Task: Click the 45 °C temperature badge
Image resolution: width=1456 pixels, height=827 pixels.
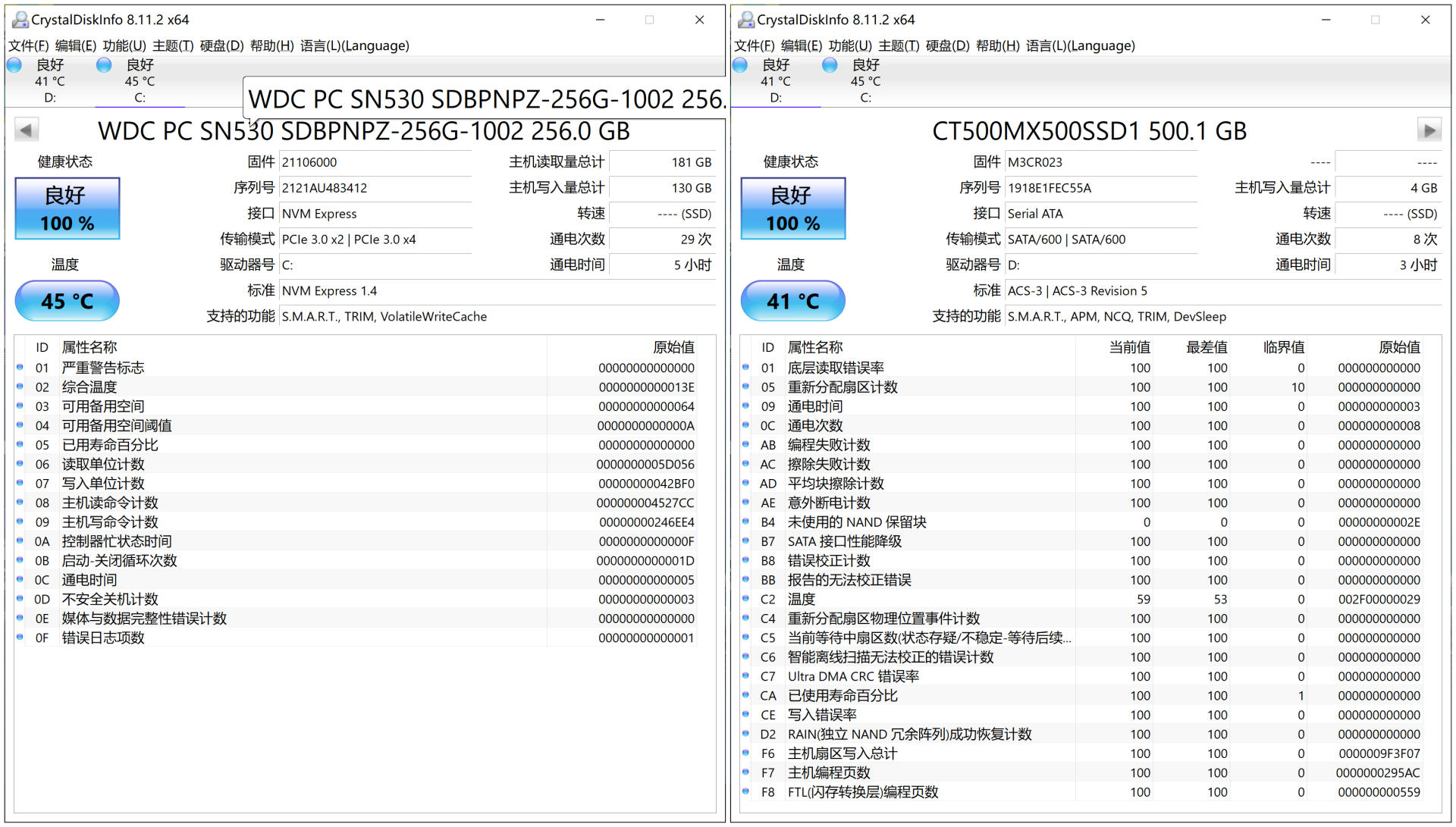Action: (67, 301)
